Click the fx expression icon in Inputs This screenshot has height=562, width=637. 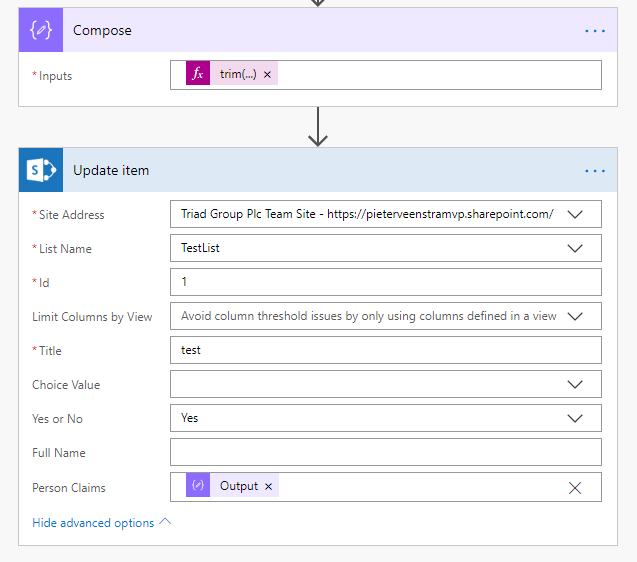[198, 73]
